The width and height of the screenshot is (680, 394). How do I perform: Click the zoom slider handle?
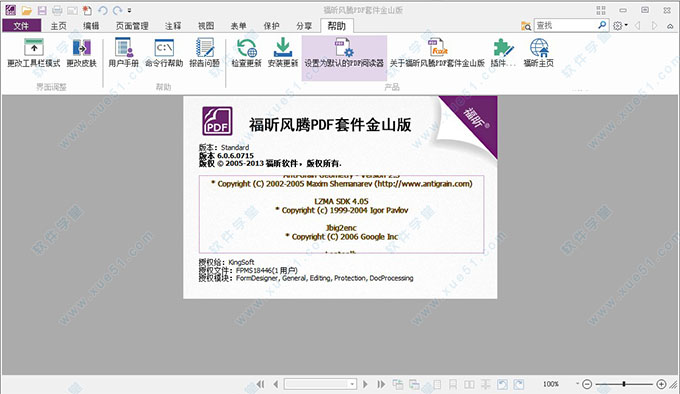tap(624, 384)
